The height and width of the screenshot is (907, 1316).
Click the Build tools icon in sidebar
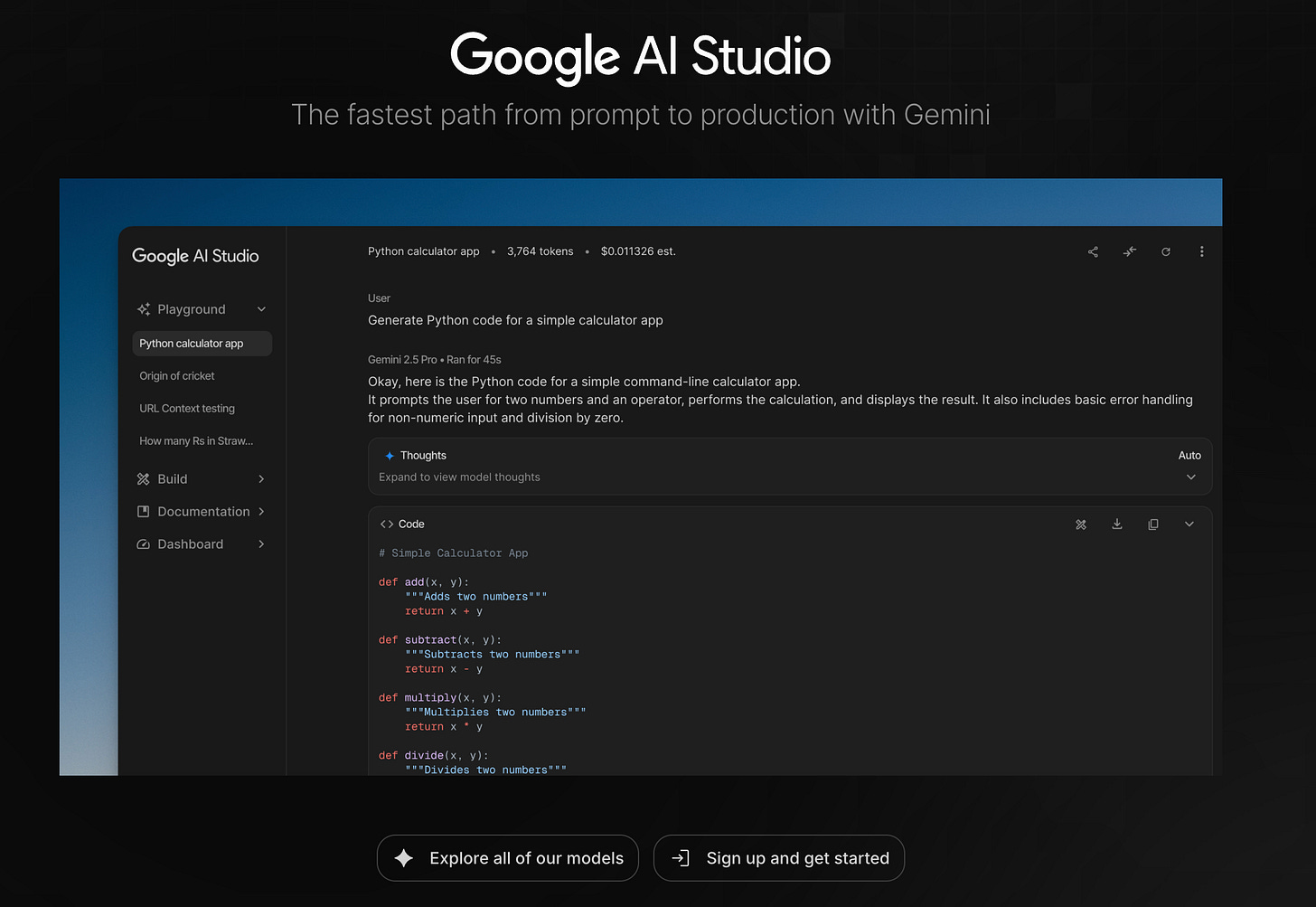144,479
